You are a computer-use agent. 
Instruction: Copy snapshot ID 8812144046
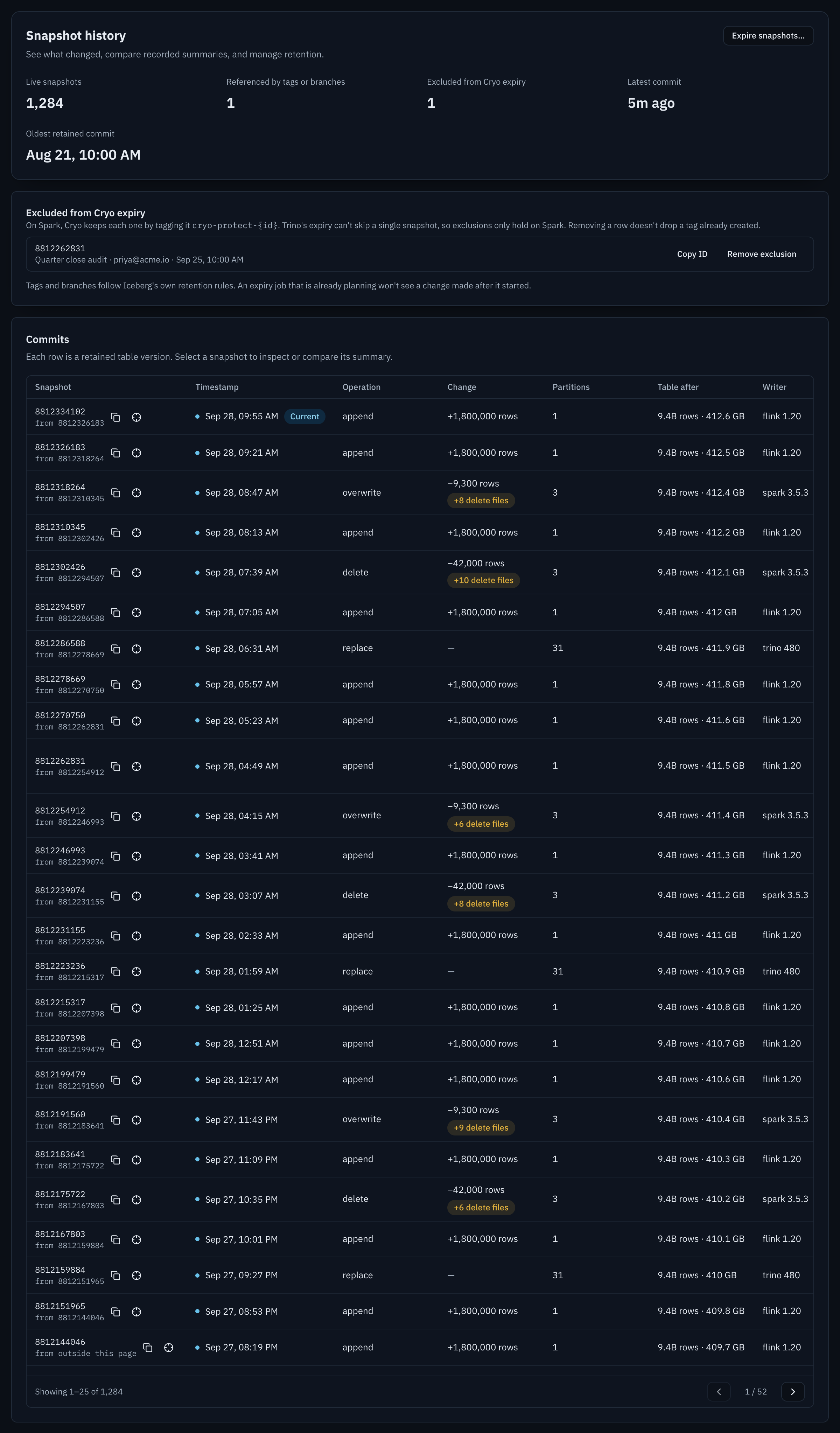[148, 1348]
